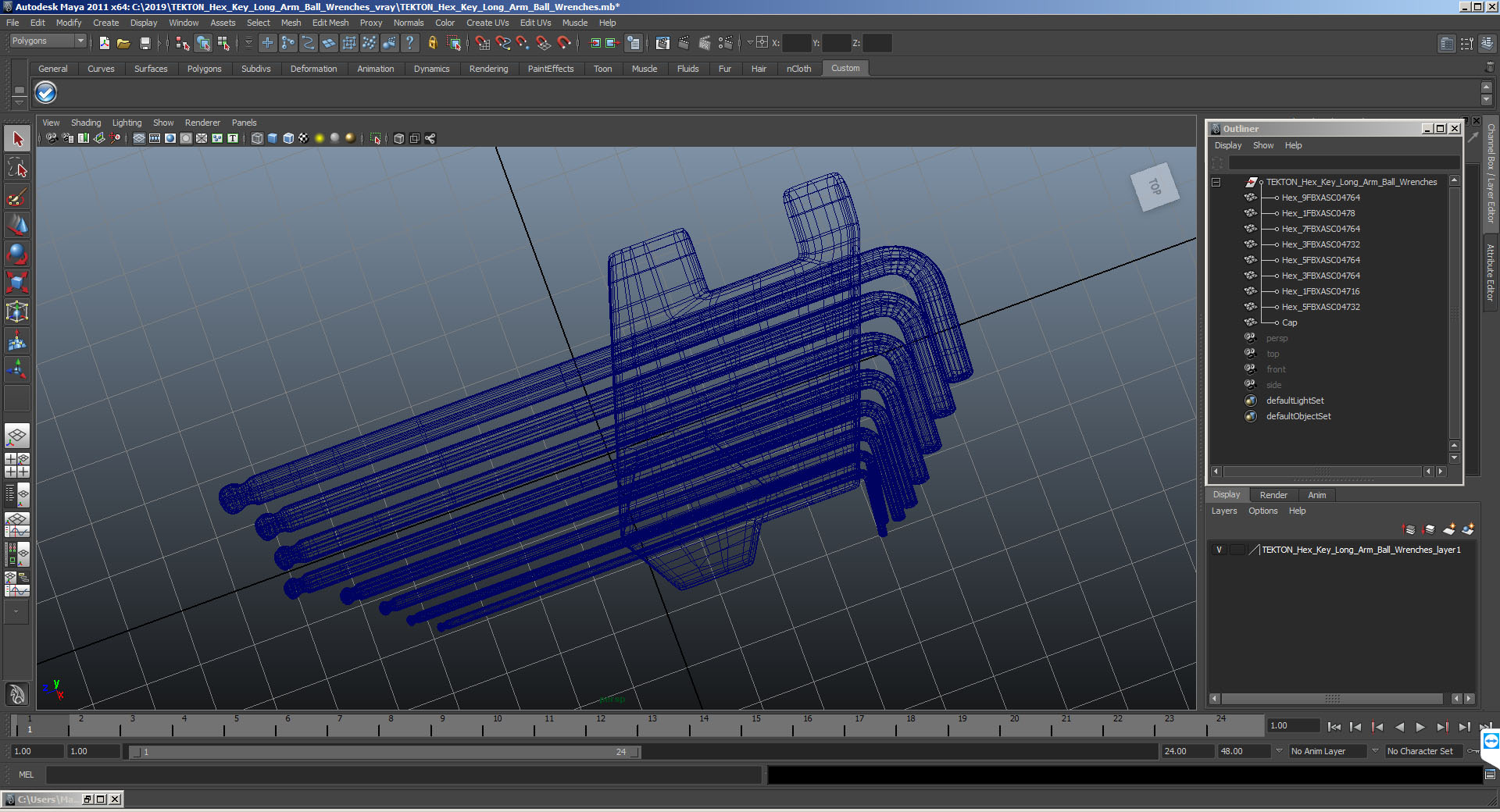1500x812 pixels.
Task: Switch to the Render layer tab
Action: click(x=1273, y=495)
